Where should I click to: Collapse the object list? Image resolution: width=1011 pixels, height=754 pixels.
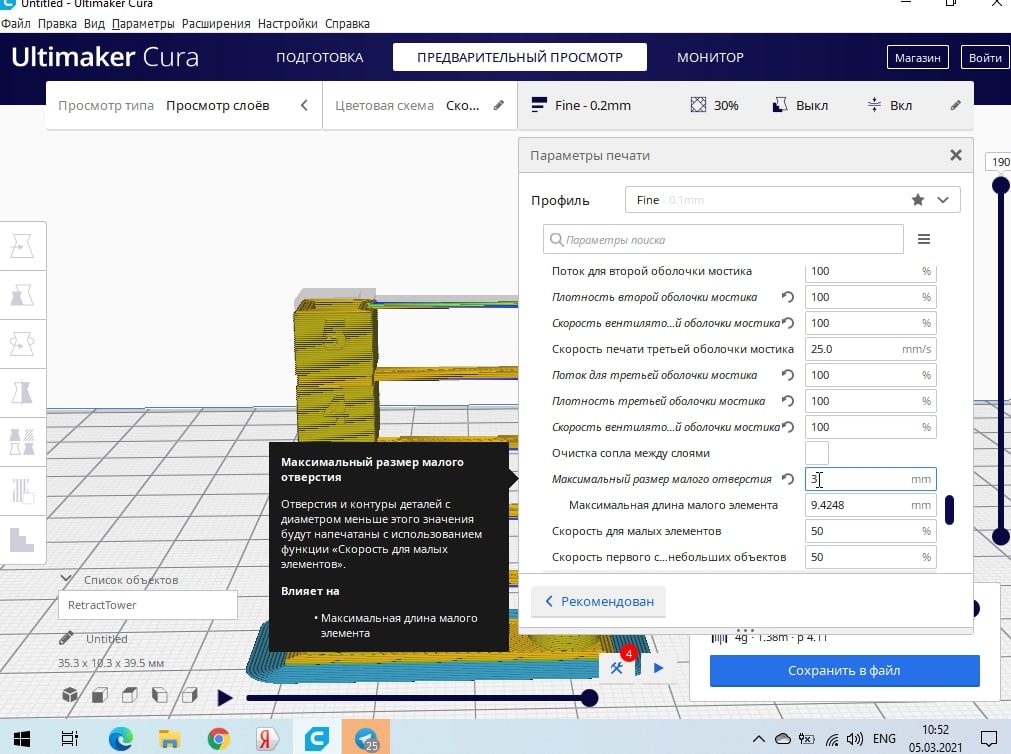[x=66, y=579]
